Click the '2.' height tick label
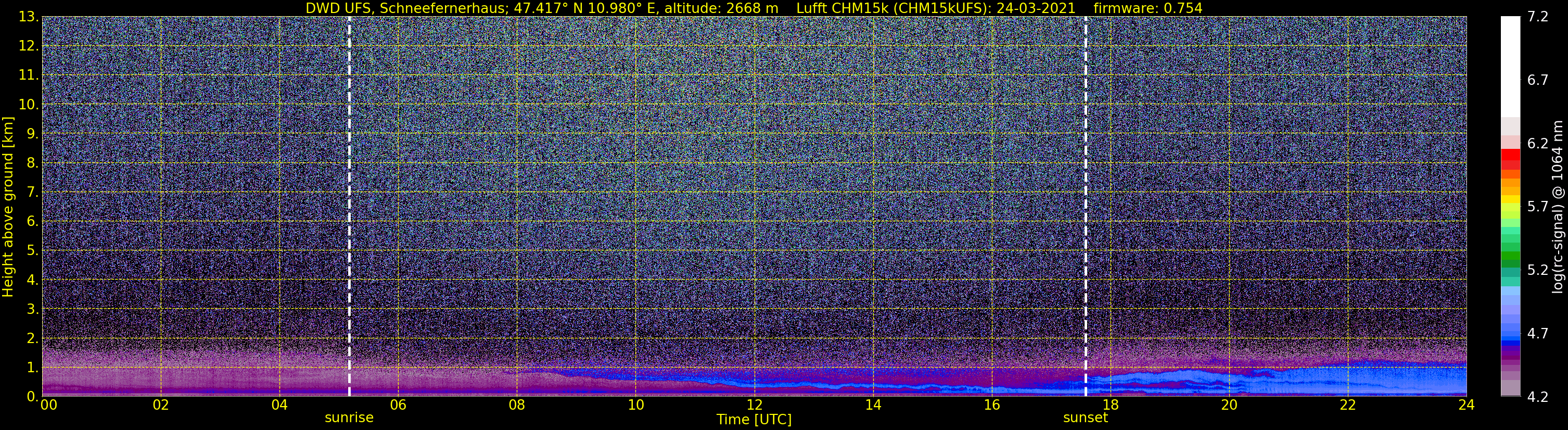 click(32, 339)
